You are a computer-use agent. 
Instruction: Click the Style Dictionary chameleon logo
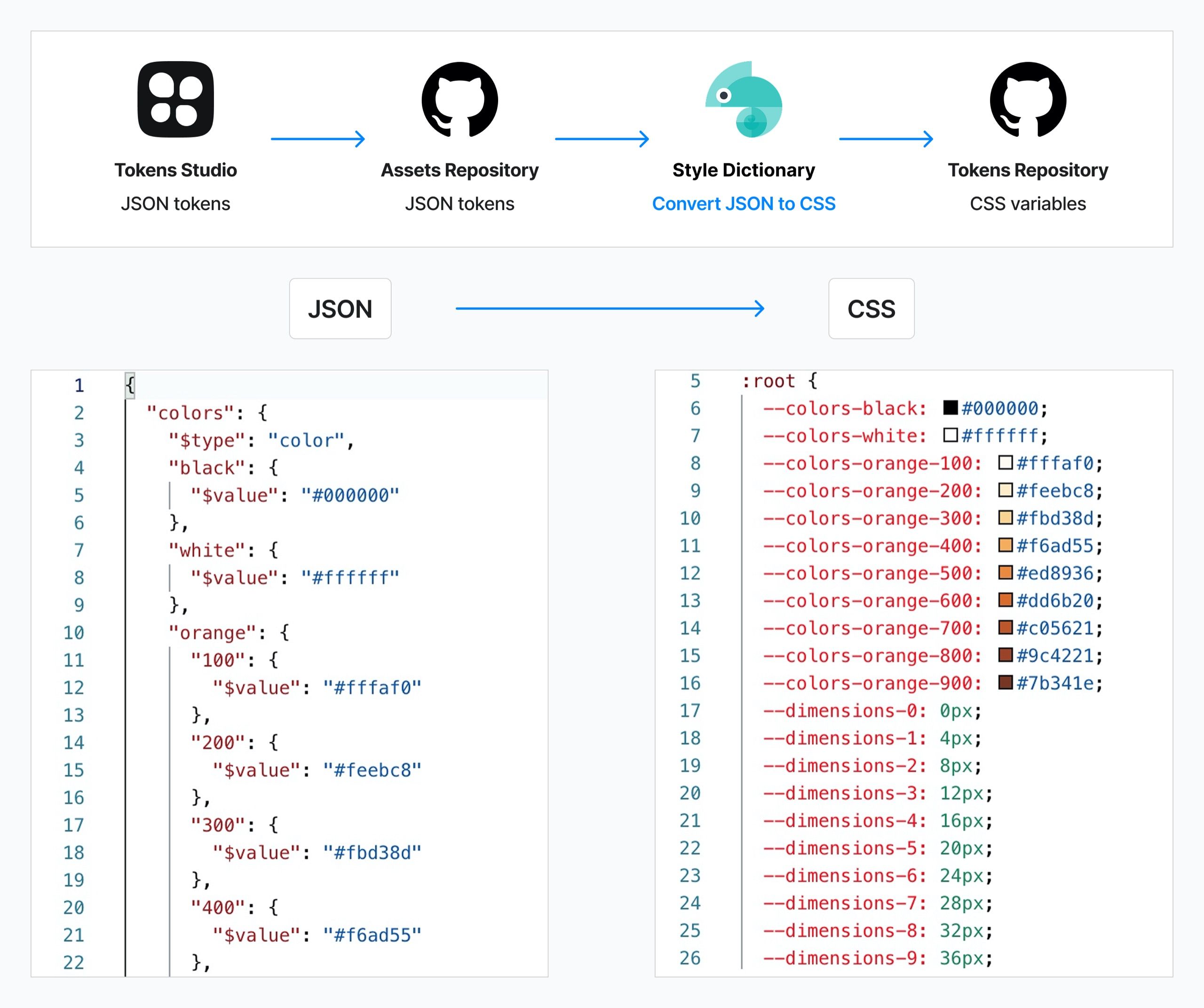click(744, 99)
